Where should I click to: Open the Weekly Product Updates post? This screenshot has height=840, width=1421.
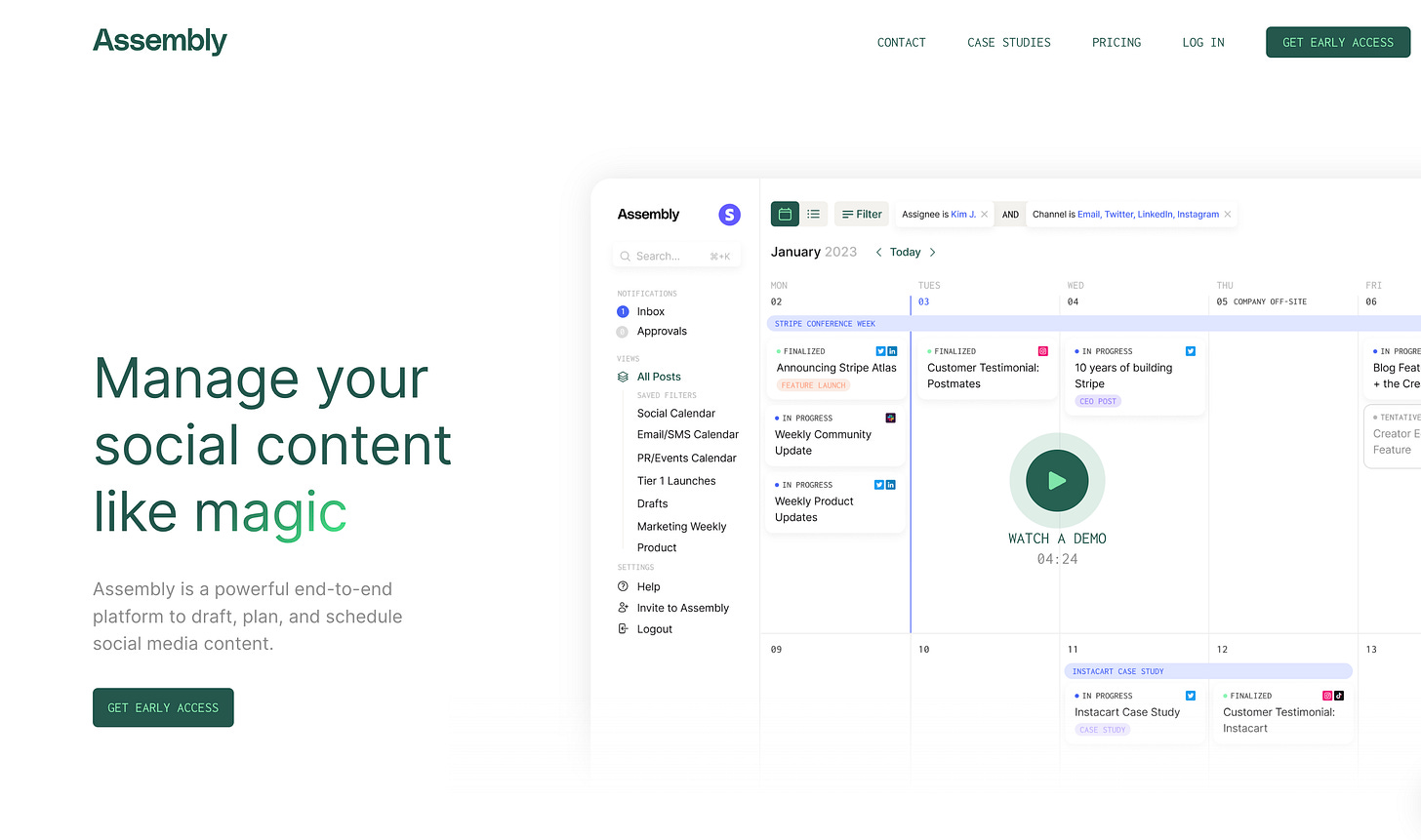click(835, 501)
